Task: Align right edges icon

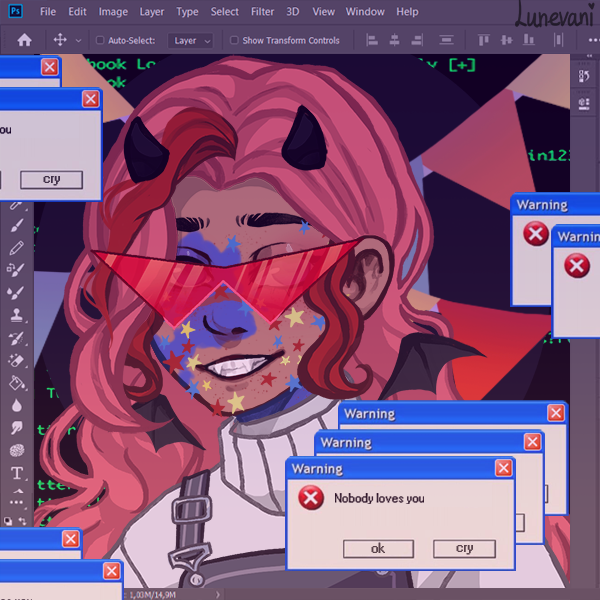Action: pos(417,40)
